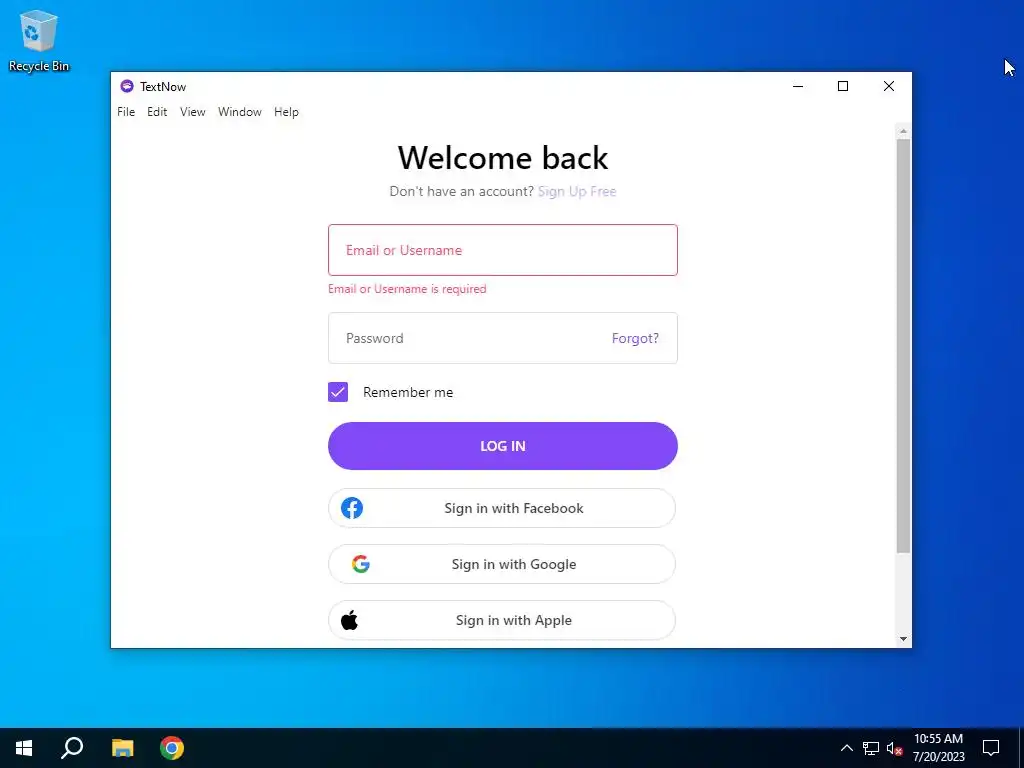Viewport: 1024px width, 768px height.
Task: Show hidden system tray icons
Action: pyautogui.click(x=846, y=748)
